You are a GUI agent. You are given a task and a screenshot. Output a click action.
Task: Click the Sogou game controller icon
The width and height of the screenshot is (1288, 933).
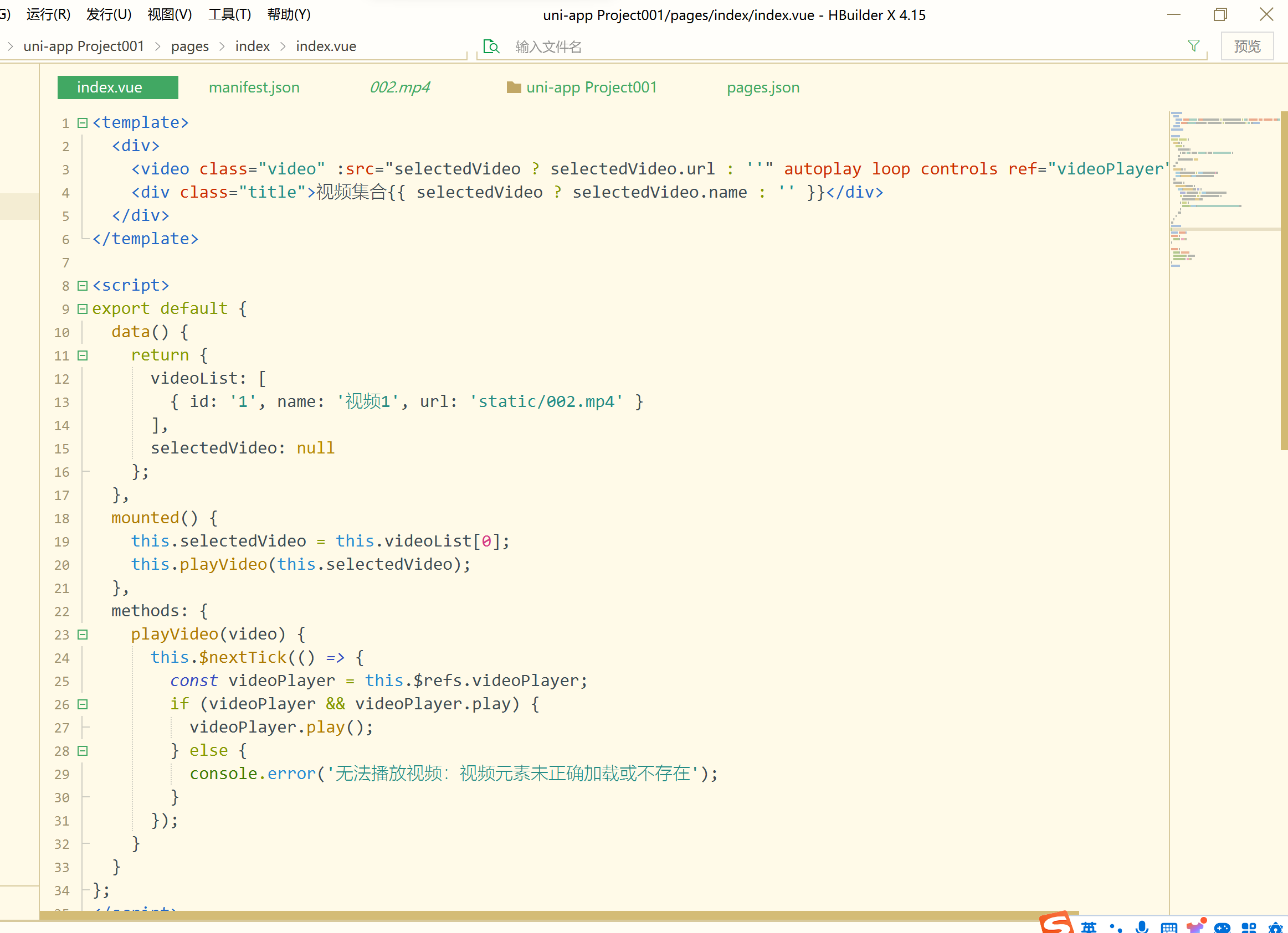(1222, 927)
